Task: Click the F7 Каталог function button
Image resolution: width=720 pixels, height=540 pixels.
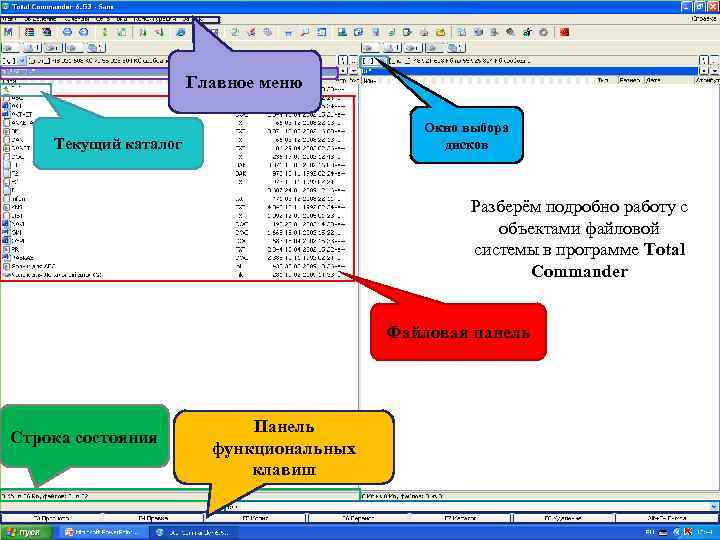Action: click(460, 518)
